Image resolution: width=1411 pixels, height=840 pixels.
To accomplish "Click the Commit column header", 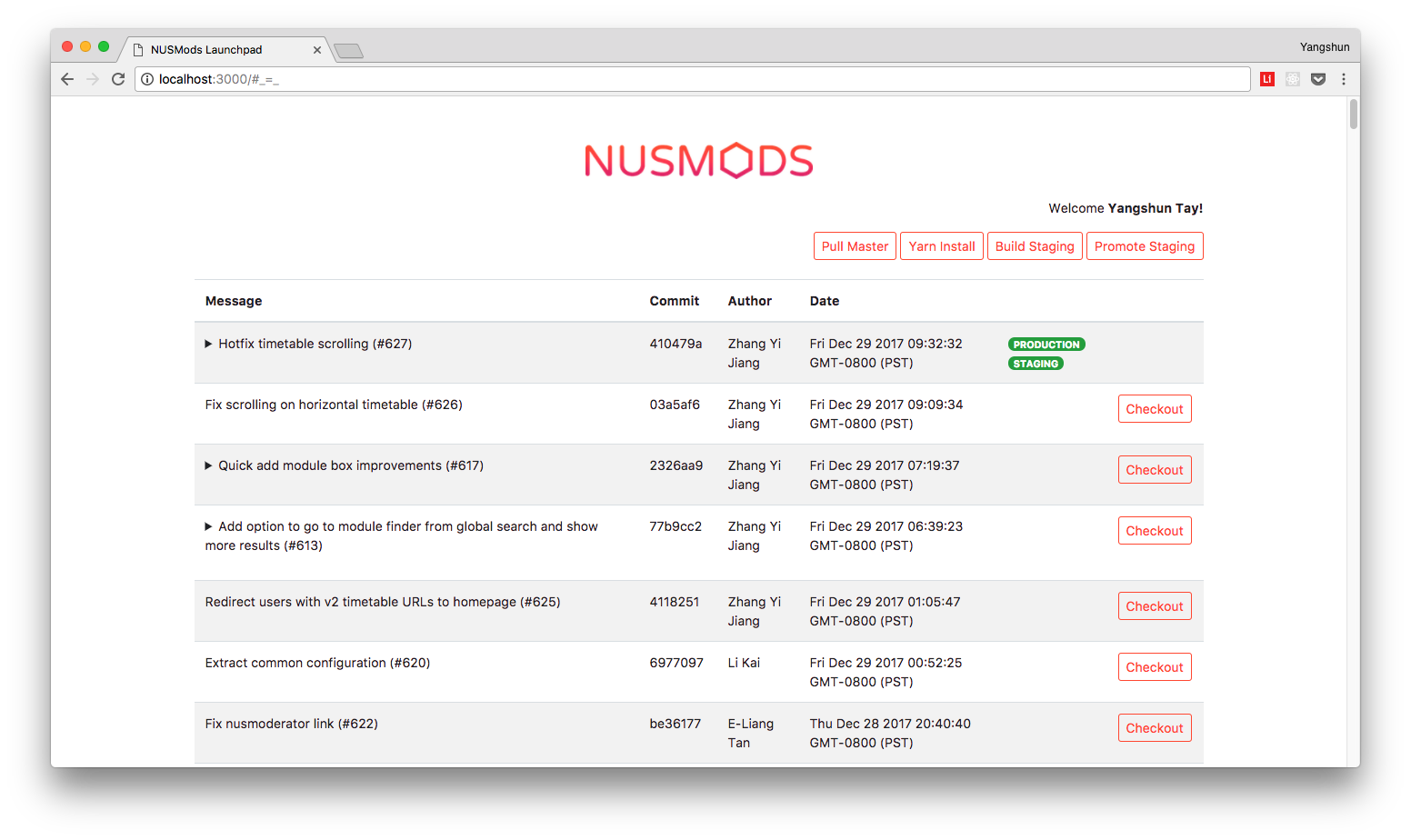I will (x=675, y=301).
